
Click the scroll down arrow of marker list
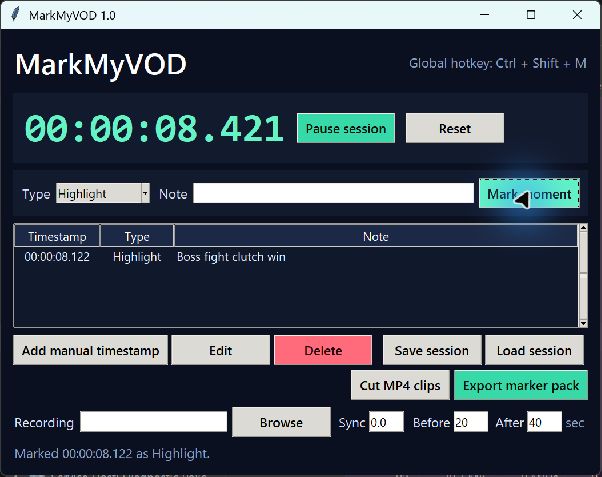point(583,323)
